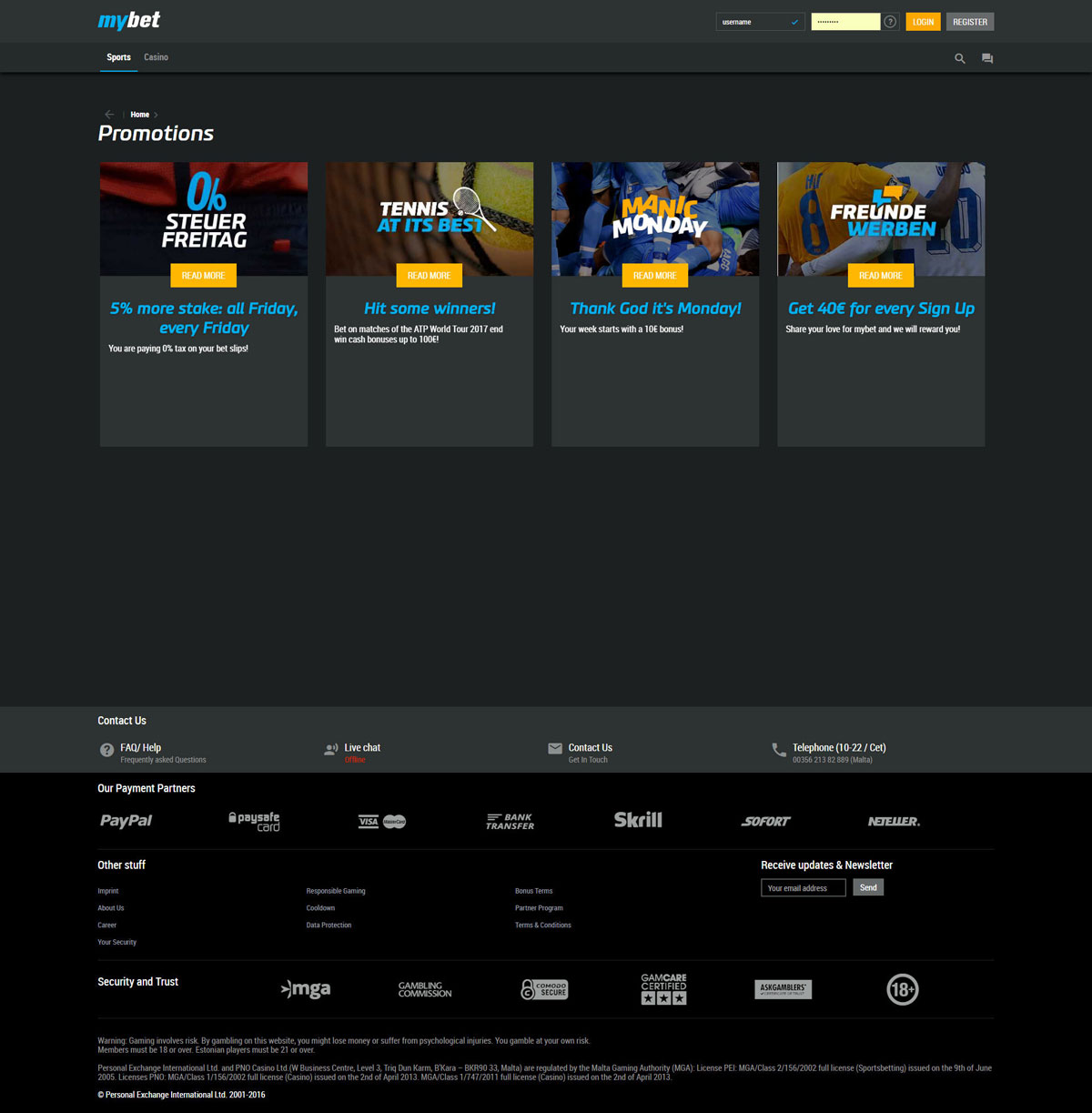
Task: Open the Imprint footer link
Action: click(x=108, y=891)
